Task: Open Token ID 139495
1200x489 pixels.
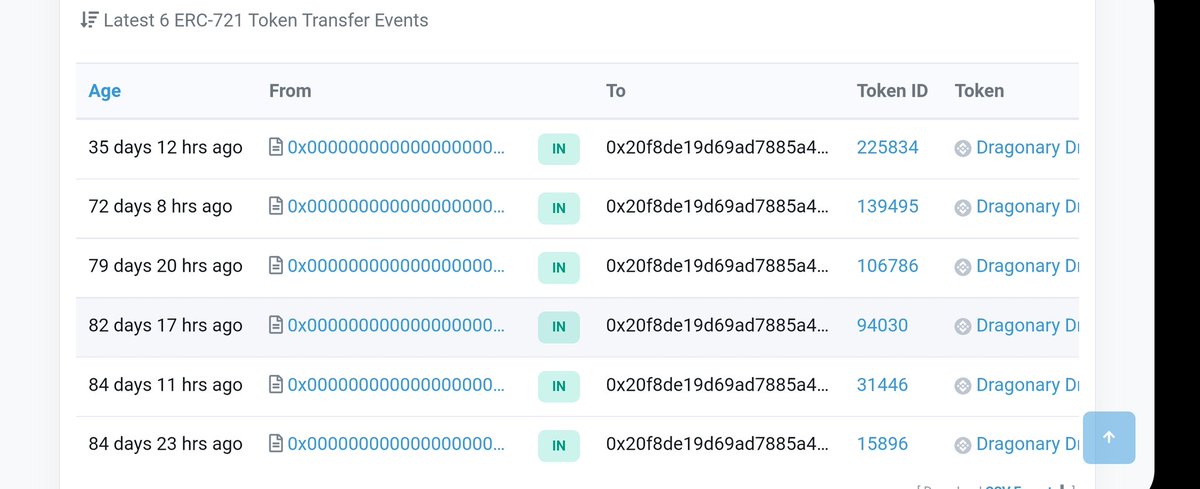Action: [x=887, y=207]
